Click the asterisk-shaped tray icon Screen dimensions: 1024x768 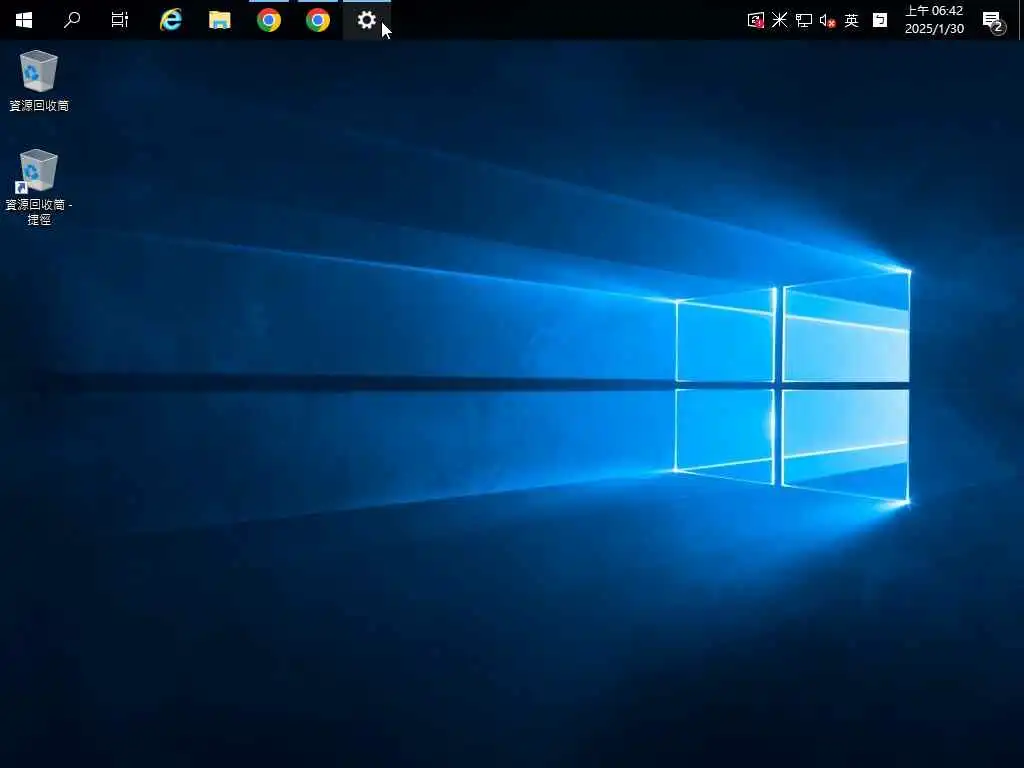tap(779, 20)
